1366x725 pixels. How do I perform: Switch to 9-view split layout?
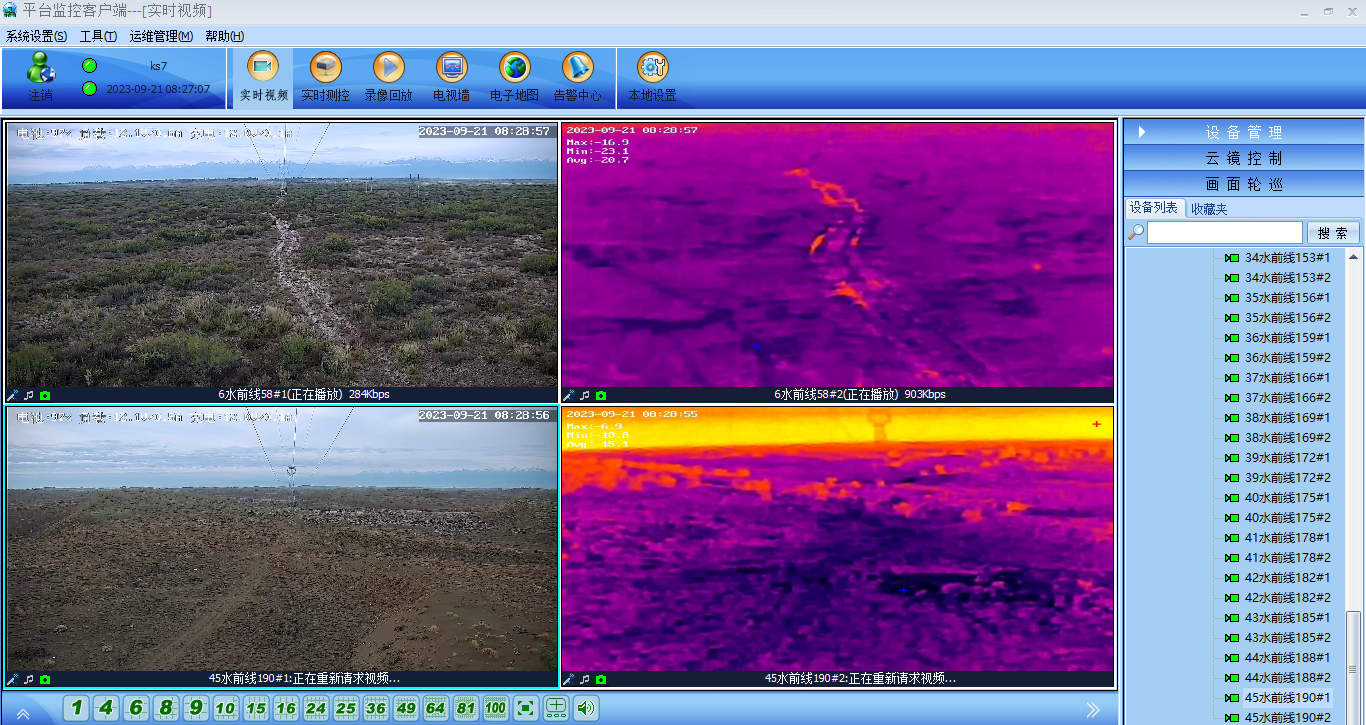[x=196, y=709]
